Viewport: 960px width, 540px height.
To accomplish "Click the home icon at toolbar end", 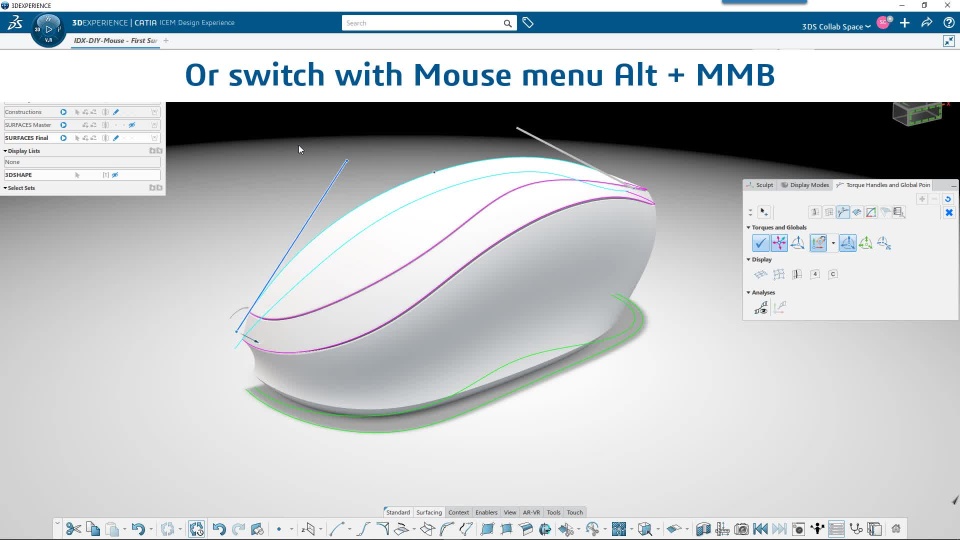I will pos(896,528).
